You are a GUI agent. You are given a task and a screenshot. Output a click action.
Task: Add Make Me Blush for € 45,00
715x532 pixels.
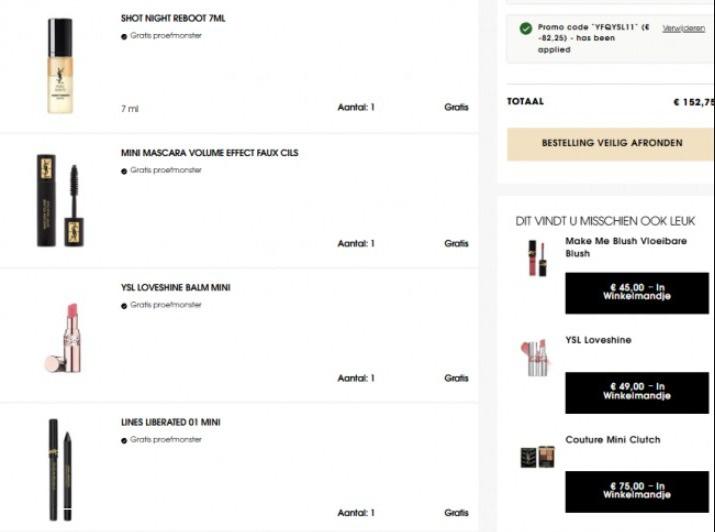click(636, 293)
